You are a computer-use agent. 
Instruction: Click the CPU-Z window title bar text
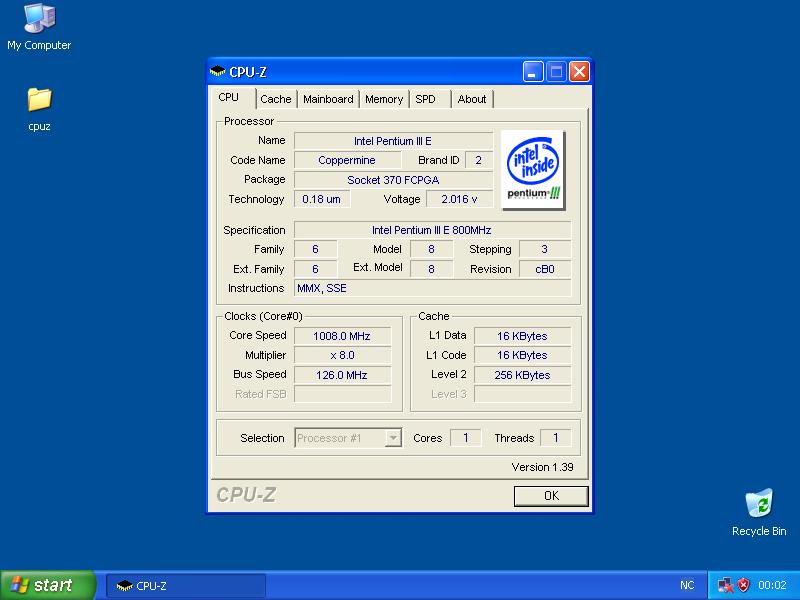pos(248,72)
